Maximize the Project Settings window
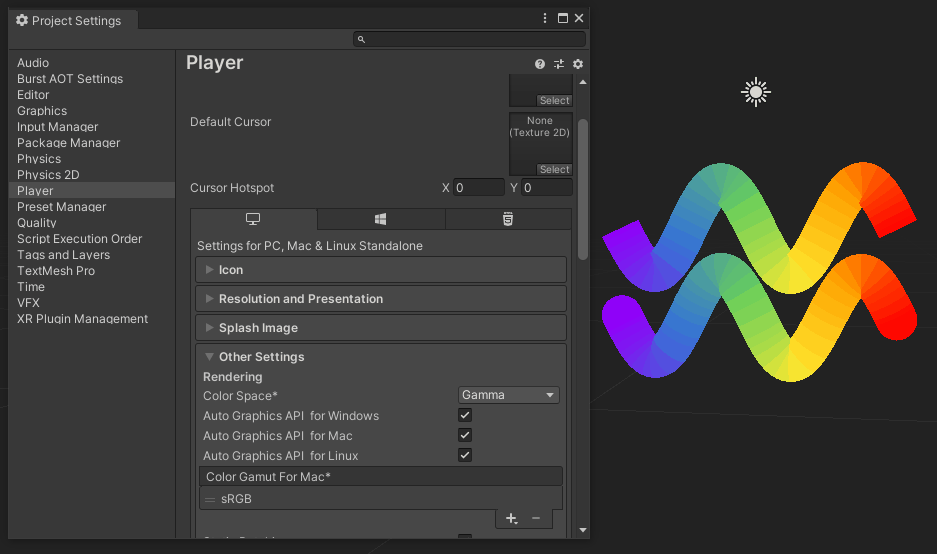This screenshot has width=937, height=554. 562,18
